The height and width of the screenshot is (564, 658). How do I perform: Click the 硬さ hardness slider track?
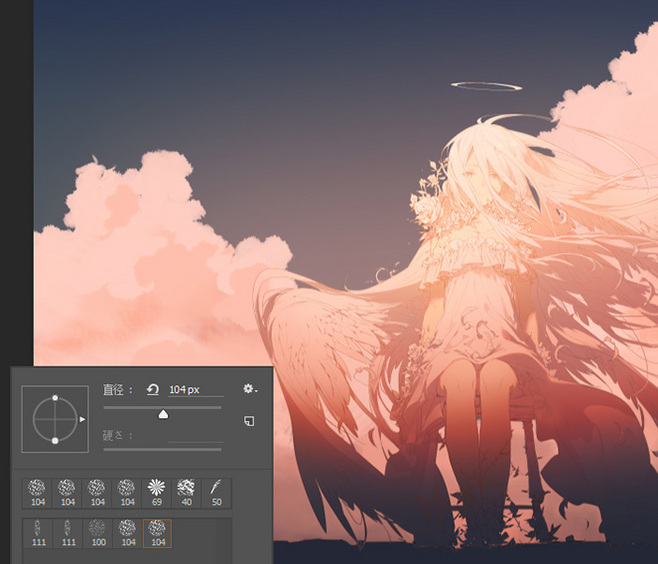coord(162,449)
